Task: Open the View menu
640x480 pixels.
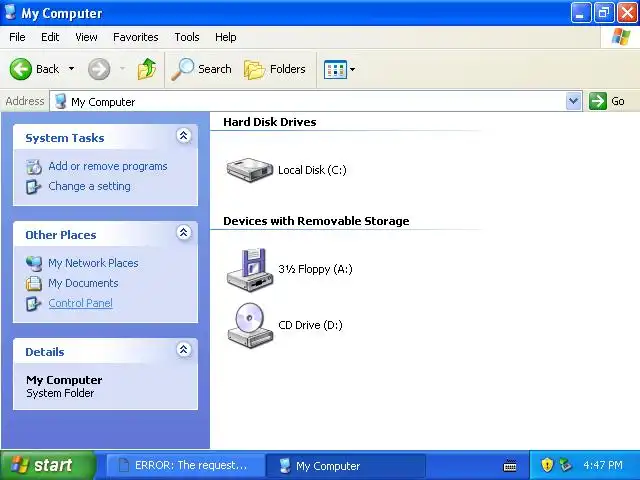Action: tap(86, 37)
